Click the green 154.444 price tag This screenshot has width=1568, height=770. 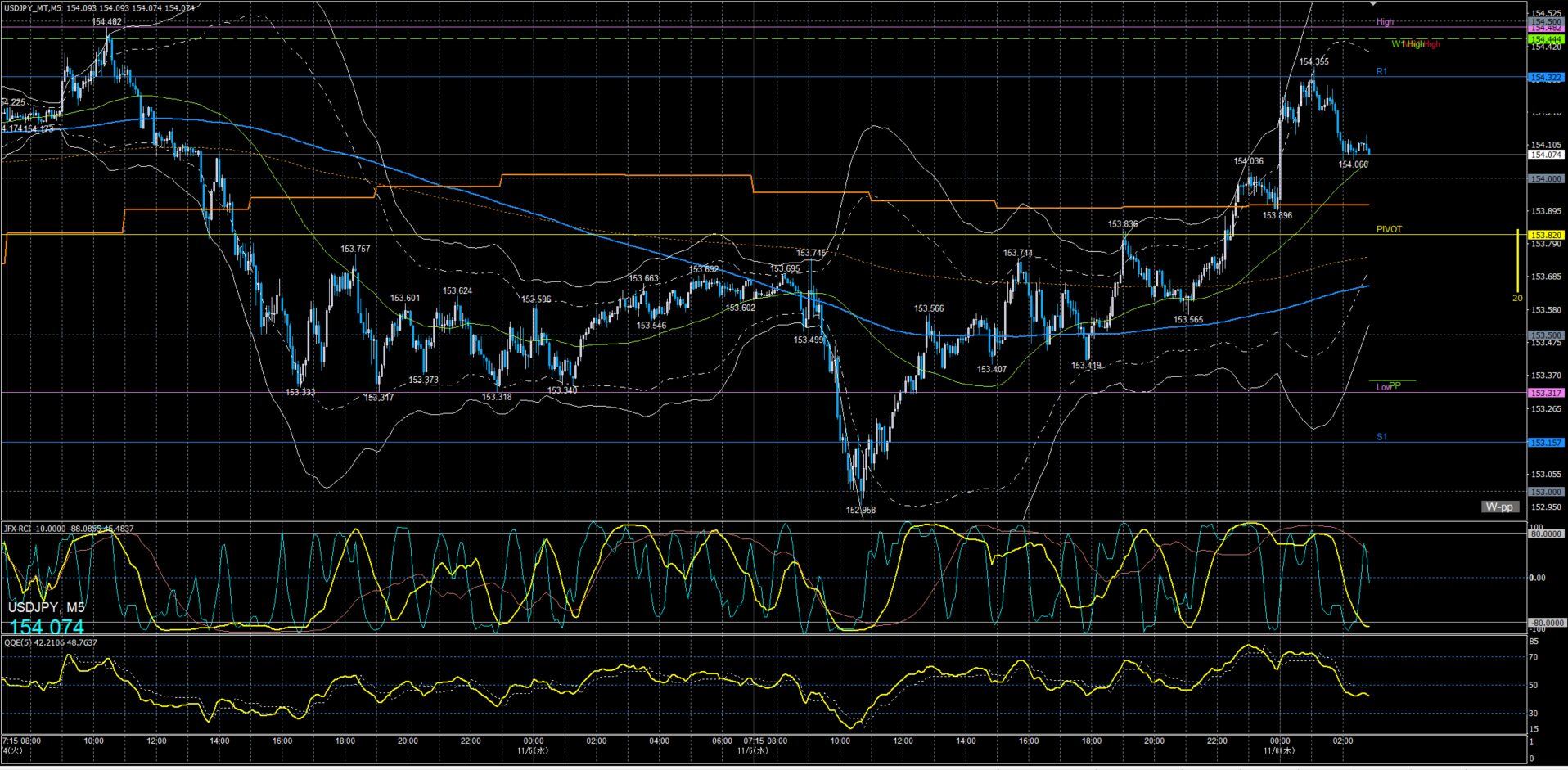click(x=1546, y=39)
